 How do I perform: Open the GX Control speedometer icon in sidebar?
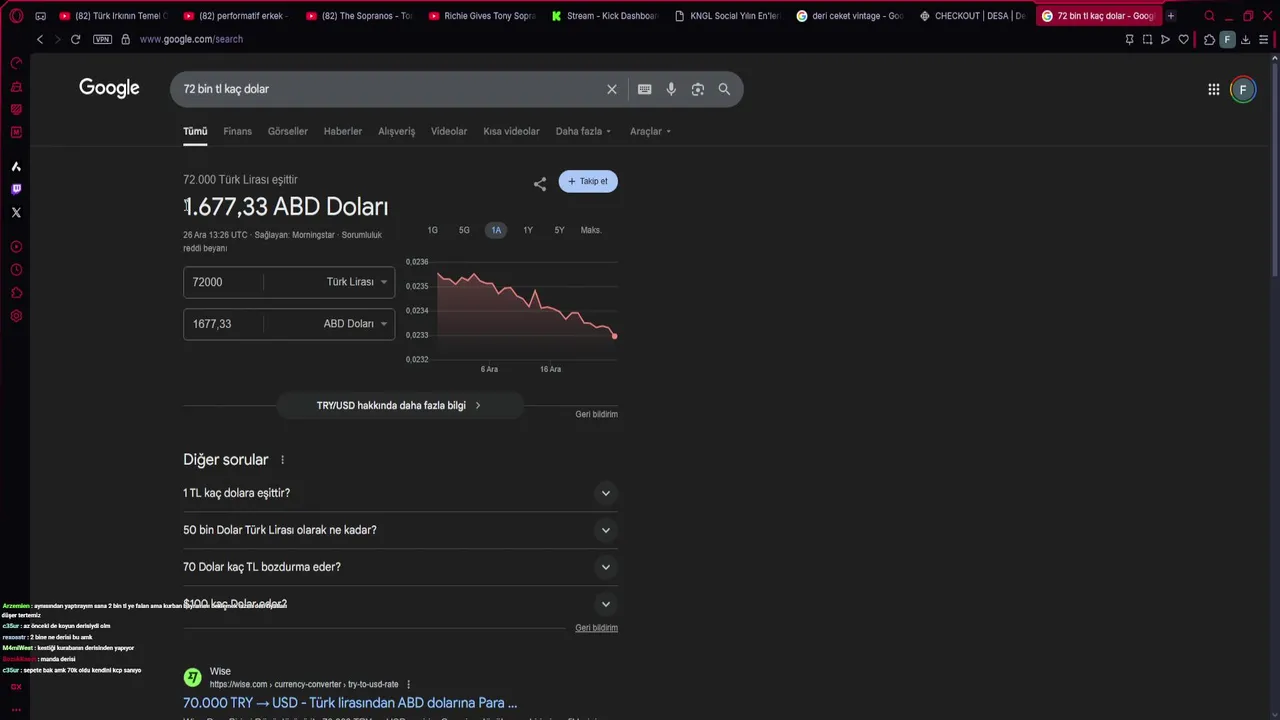(16, 63)
